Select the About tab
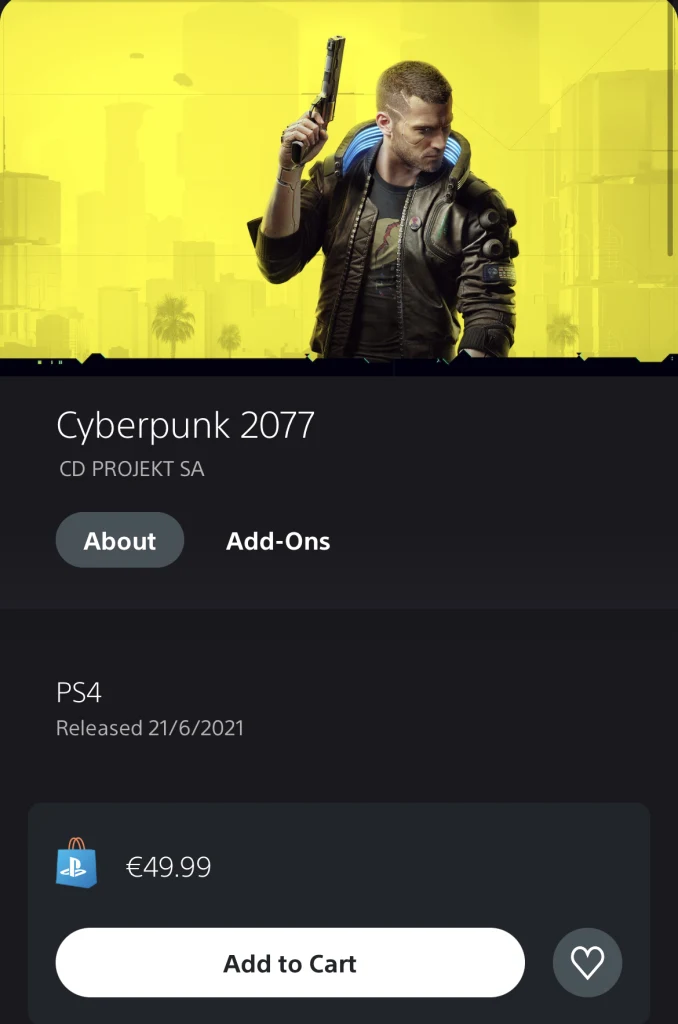 coord(120,540)
